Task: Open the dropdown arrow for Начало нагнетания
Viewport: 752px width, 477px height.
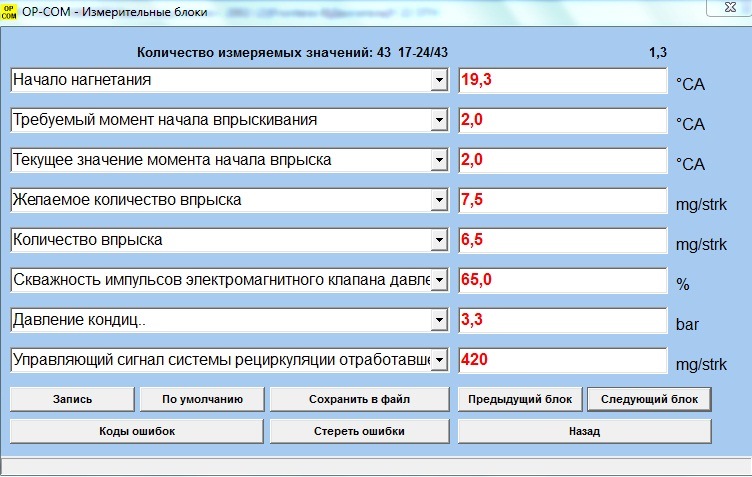Action: coord(439,80)
